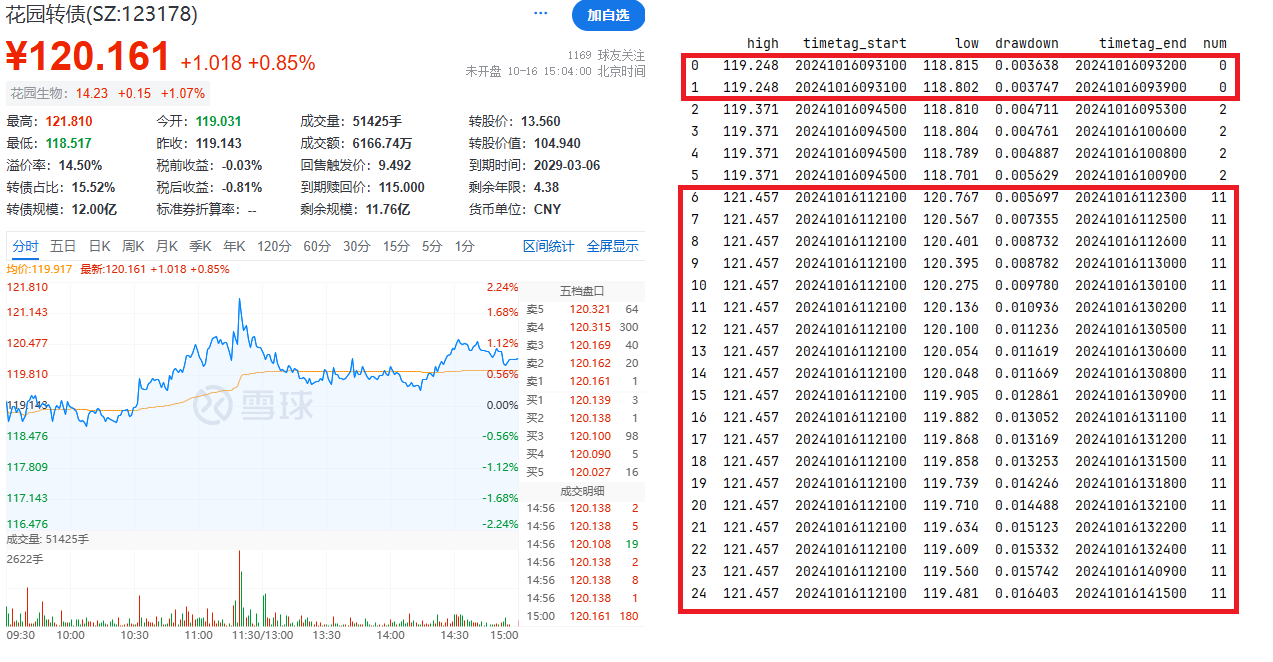Click the ¥120.161 current price

pos(88,58)
